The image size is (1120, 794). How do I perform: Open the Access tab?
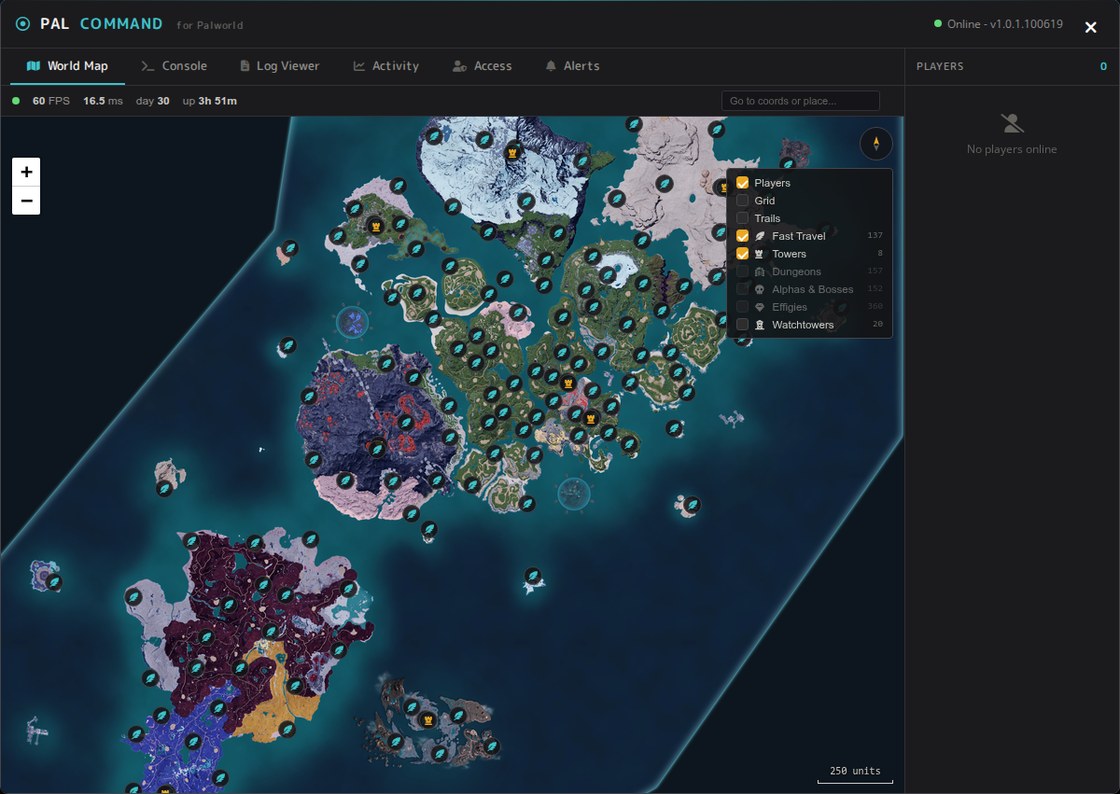[x=482, y=66]
